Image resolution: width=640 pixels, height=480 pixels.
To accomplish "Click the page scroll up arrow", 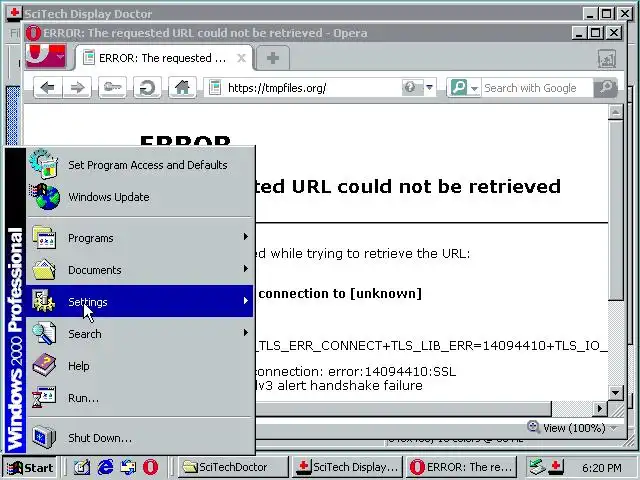I will click(616, 112).
